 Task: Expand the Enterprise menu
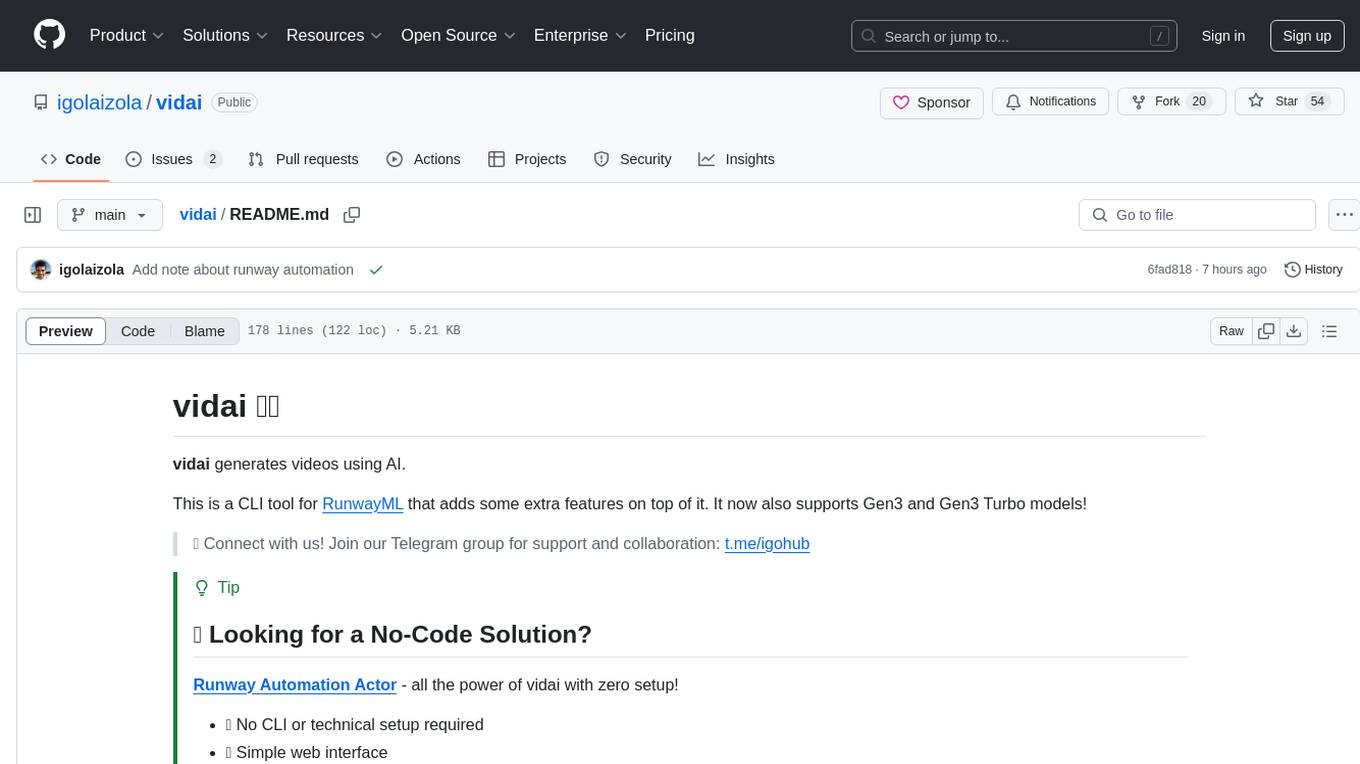[580, 35]
